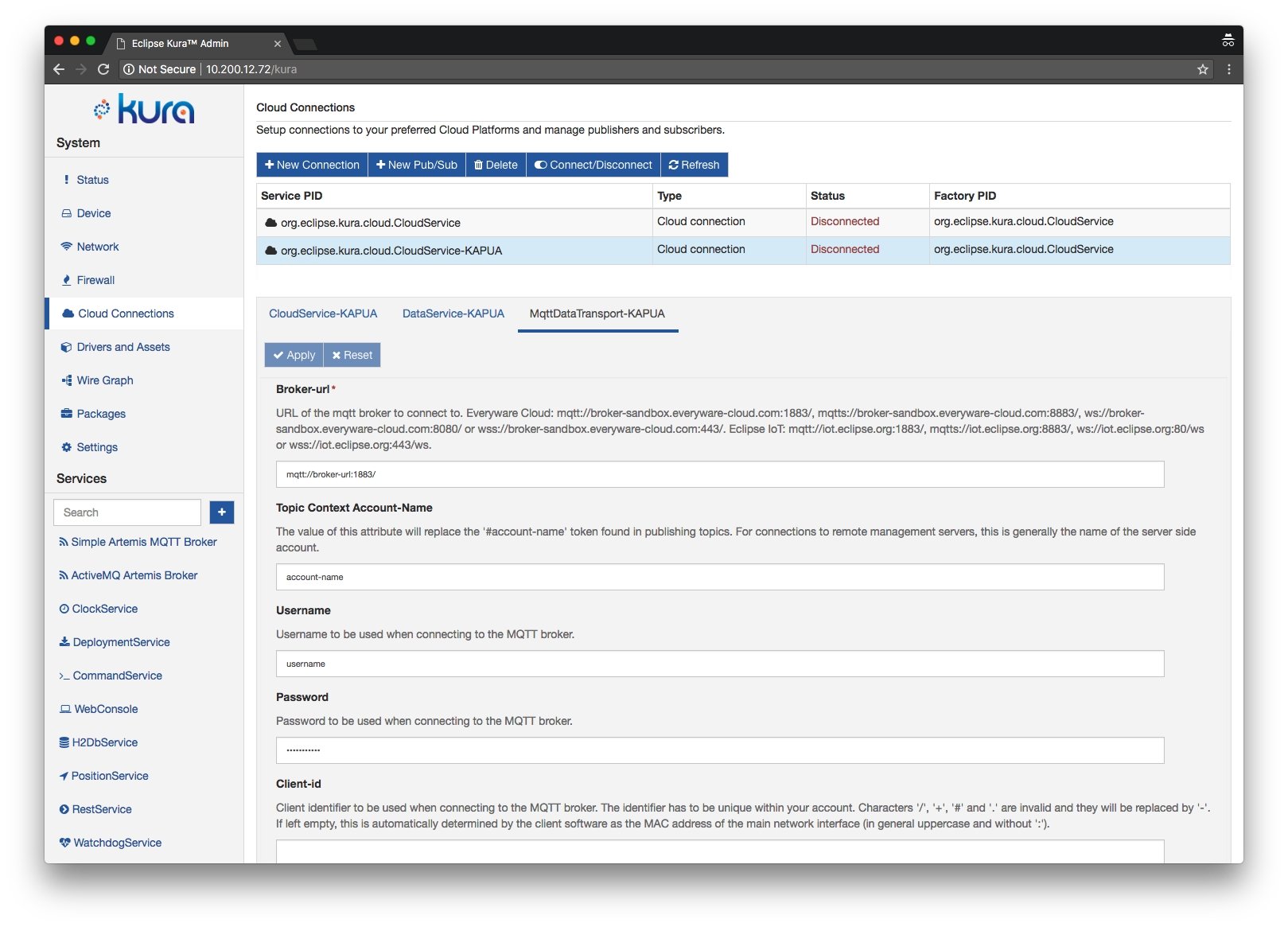The height and width of the screenshot is (927, 1288).
Task: Select the org.eclipse.kura.cloud.CloudService row
Action: coord(743,222)
